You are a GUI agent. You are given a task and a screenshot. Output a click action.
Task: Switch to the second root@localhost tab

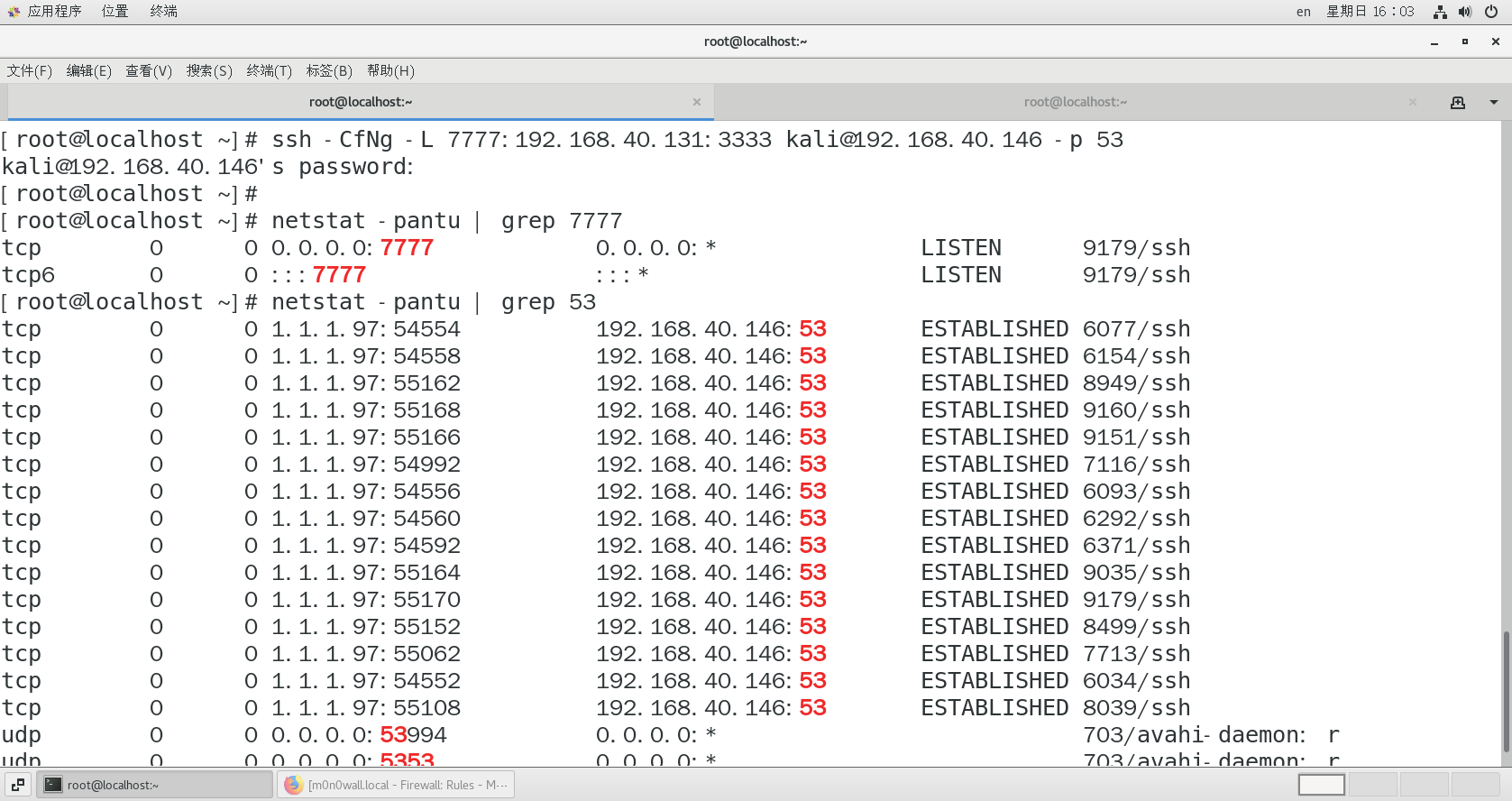1075,102
